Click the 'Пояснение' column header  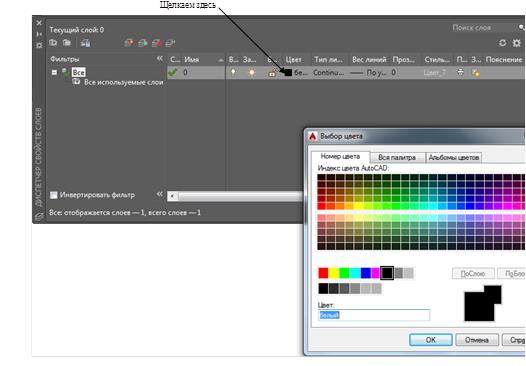(504, 60)
